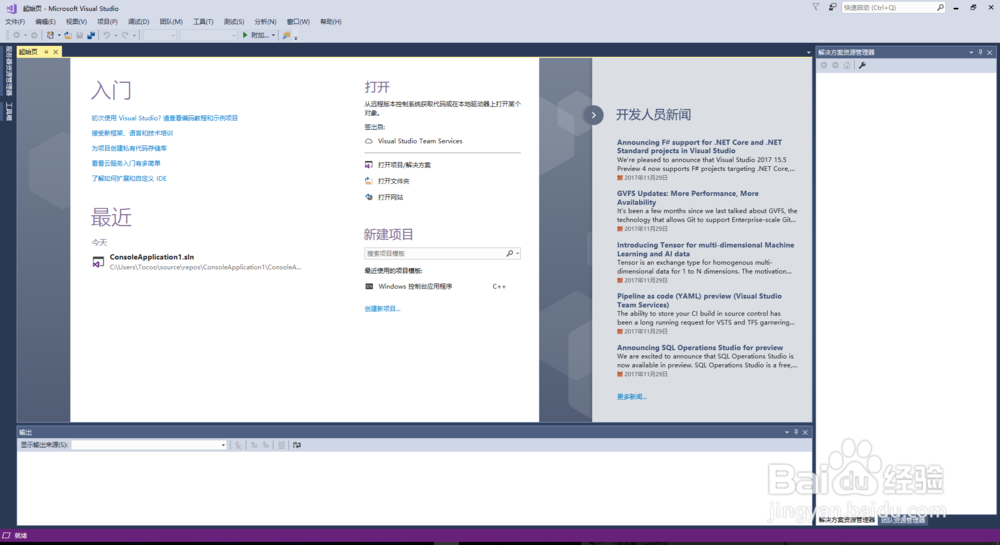Open the File (文件) menu

15,22
